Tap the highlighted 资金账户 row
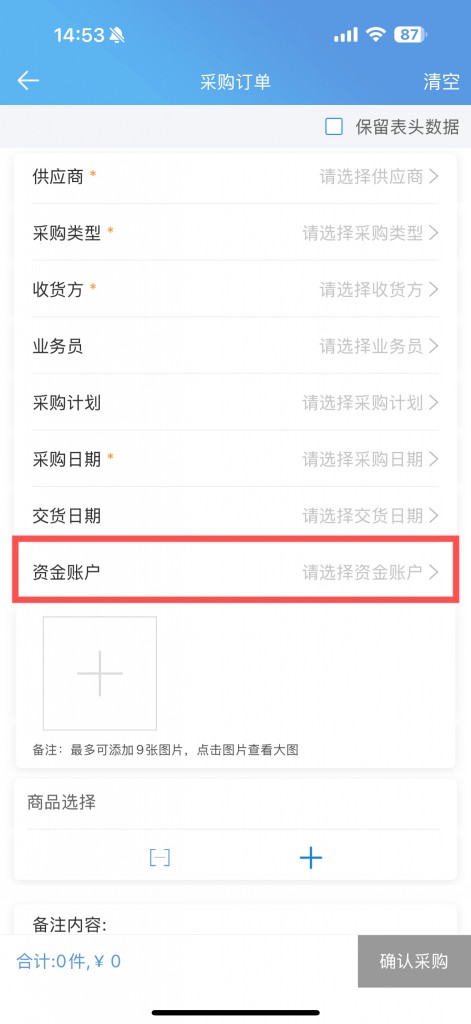The height and width of the screenshot is (1024, 471). 236,571
